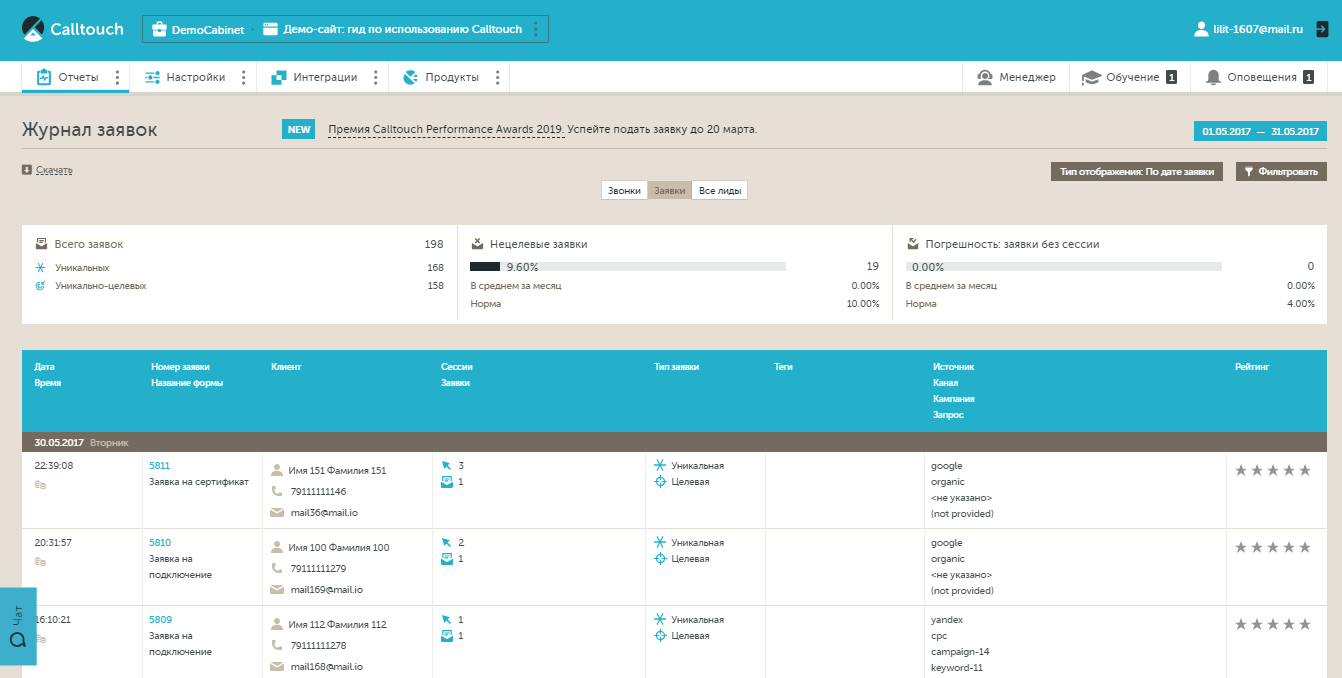The image size is (1342, 678).
Task: Rate request 5811 with five stars
Action: click(1304, 470)
